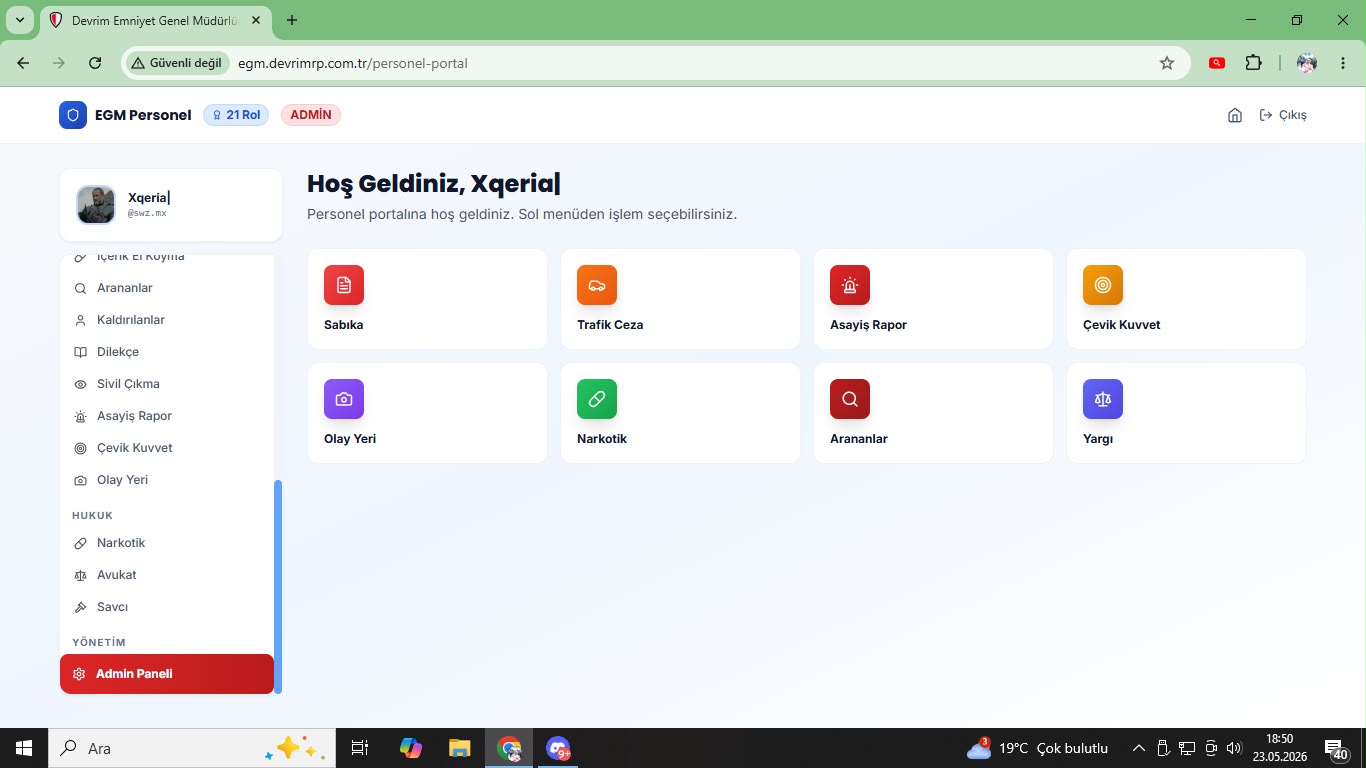Click the home icon in the header

[1235, 115]
